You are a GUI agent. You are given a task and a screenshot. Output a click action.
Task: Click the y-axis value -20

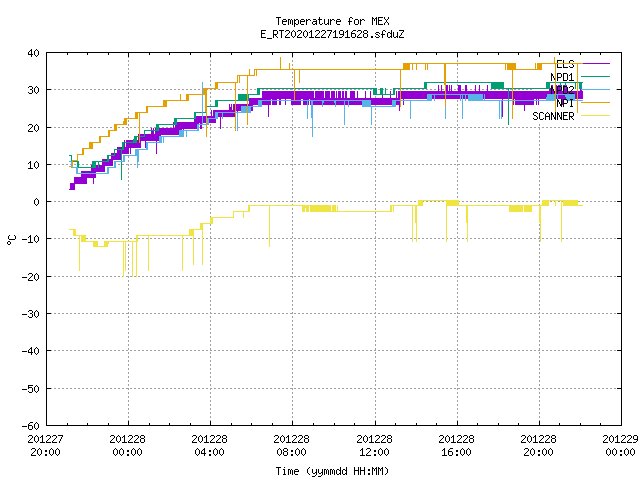pyautogui.click(x=31, y=277)
